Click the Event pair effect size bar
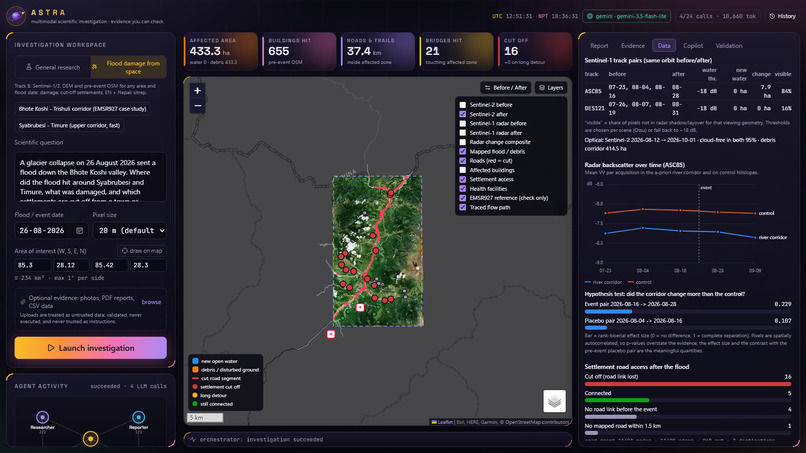This screenshot has height=453, width=806. click(x=688, y=312)
